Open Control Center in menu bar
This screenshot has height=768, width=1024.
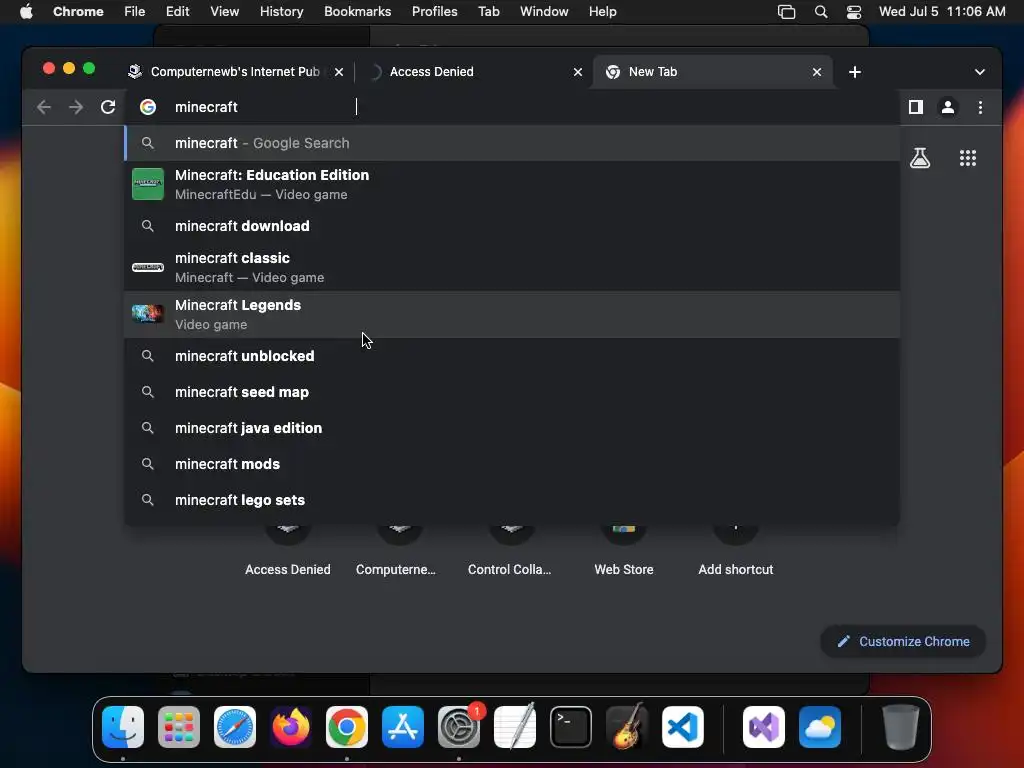coord(854,12)
